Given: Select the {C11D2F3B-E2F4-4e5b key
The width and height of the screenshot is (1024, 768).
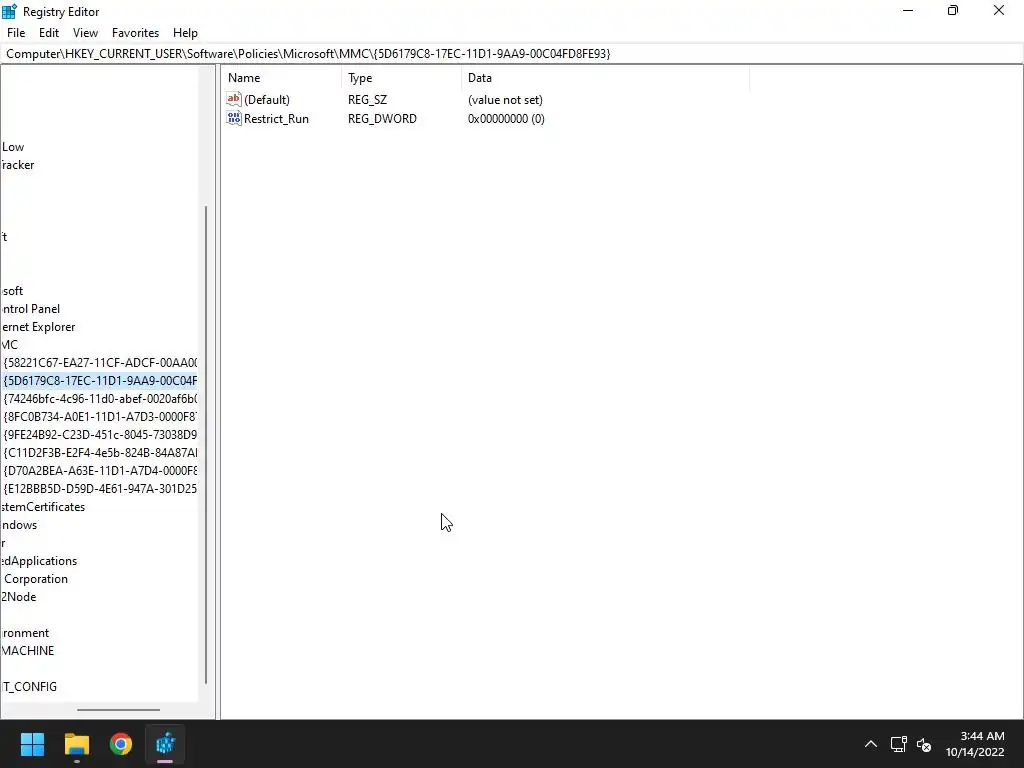Looking at the screenshot, I should point(100,453).
